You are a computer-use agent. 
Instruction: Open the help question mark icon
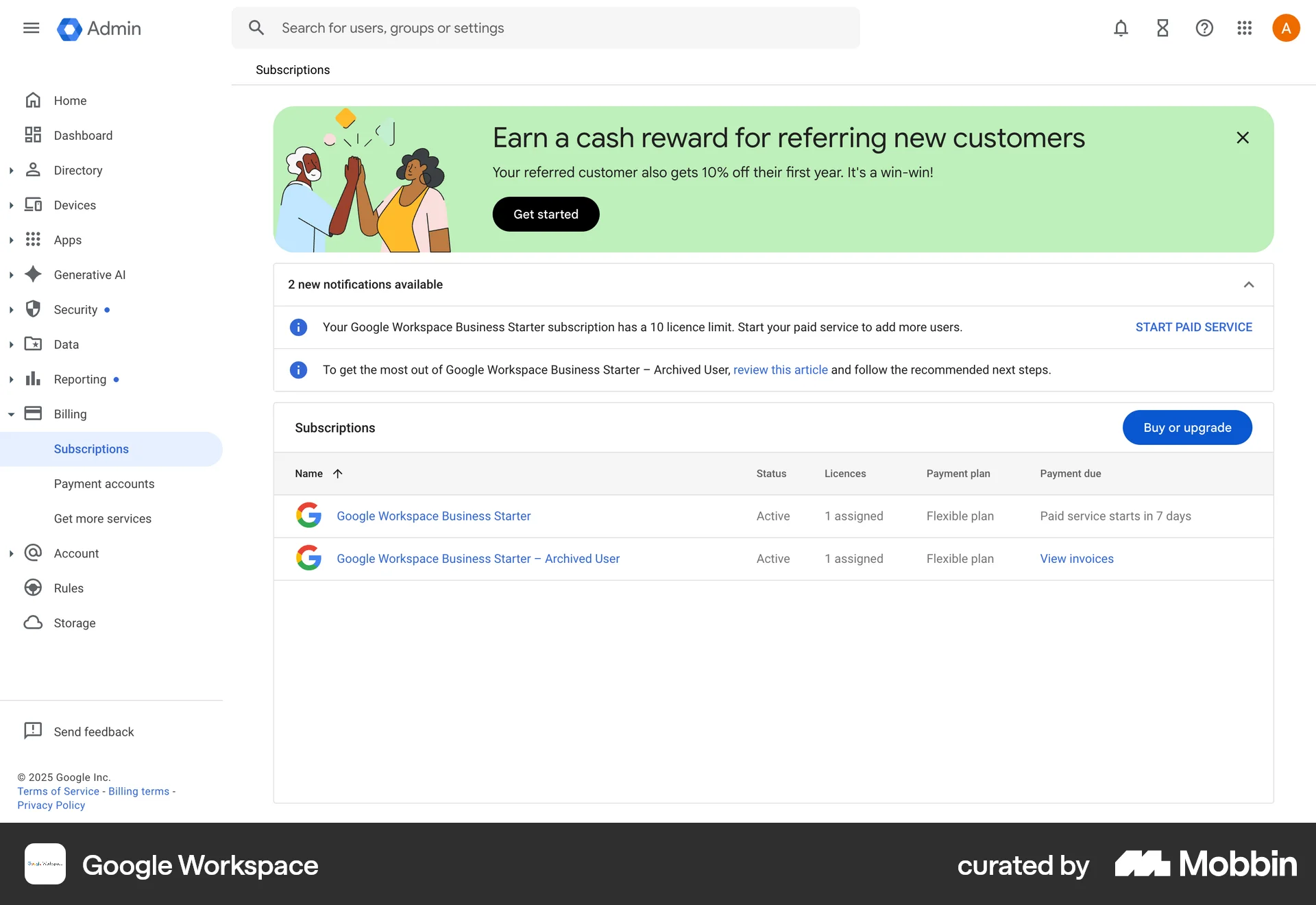(1204, 28)
